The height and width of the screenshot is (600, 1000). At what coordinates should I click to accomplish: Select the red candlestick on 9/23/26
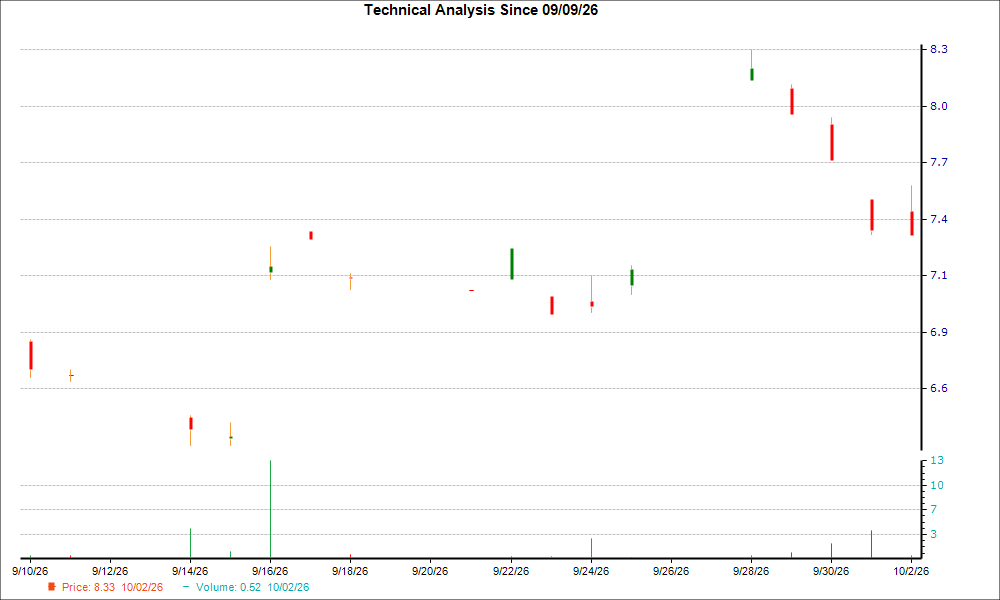552,305
